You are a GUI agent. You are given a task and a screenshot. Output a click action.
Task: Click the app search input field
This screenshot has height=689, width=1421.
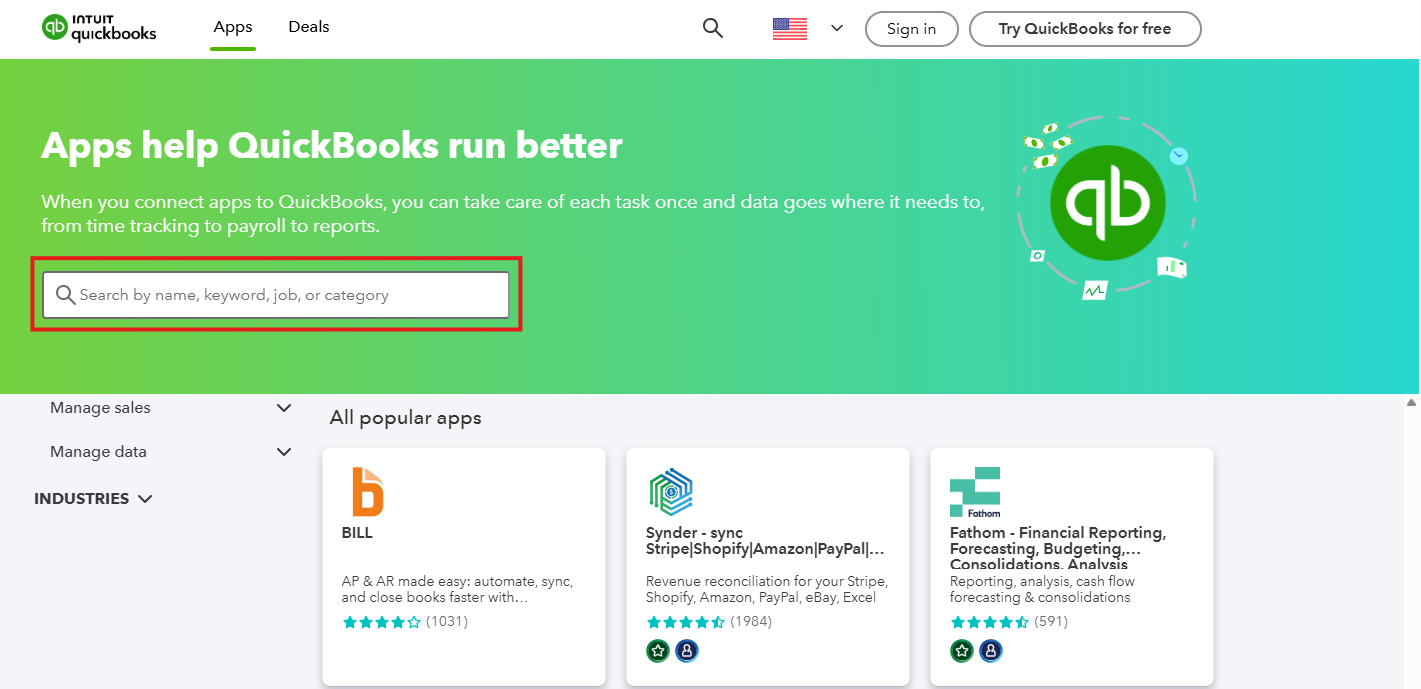[276, 295]
